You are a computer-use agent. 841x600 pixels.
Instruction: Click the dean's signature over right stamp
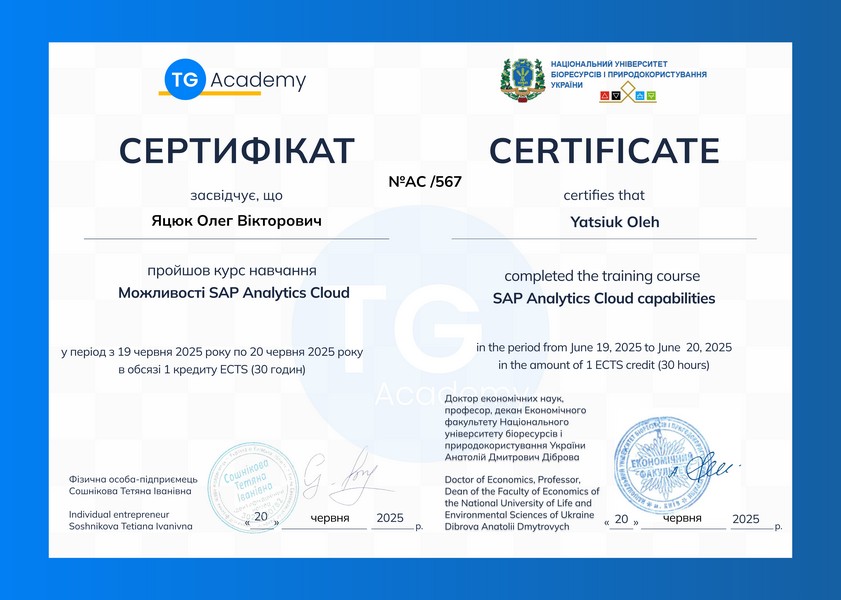(712, 468)
